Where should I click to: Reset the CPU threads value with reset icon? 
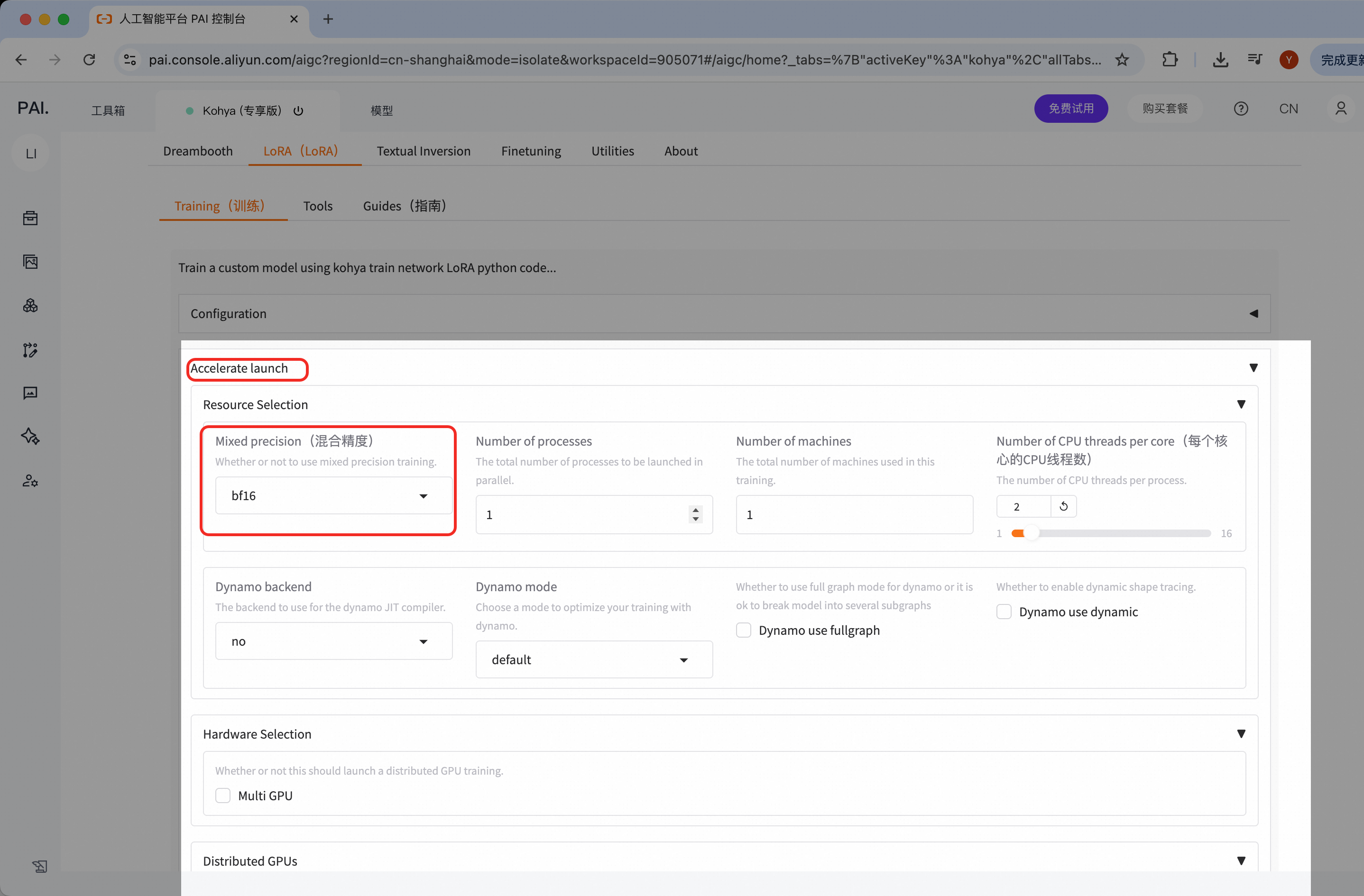point(1064,506)
